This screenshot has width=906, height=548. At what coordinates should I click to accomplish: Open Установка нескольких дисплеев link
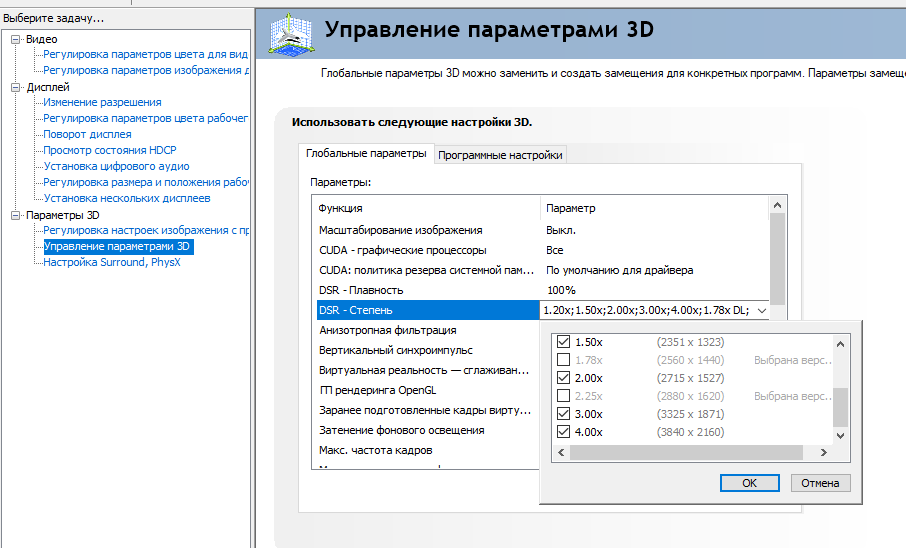click(127, 198)
